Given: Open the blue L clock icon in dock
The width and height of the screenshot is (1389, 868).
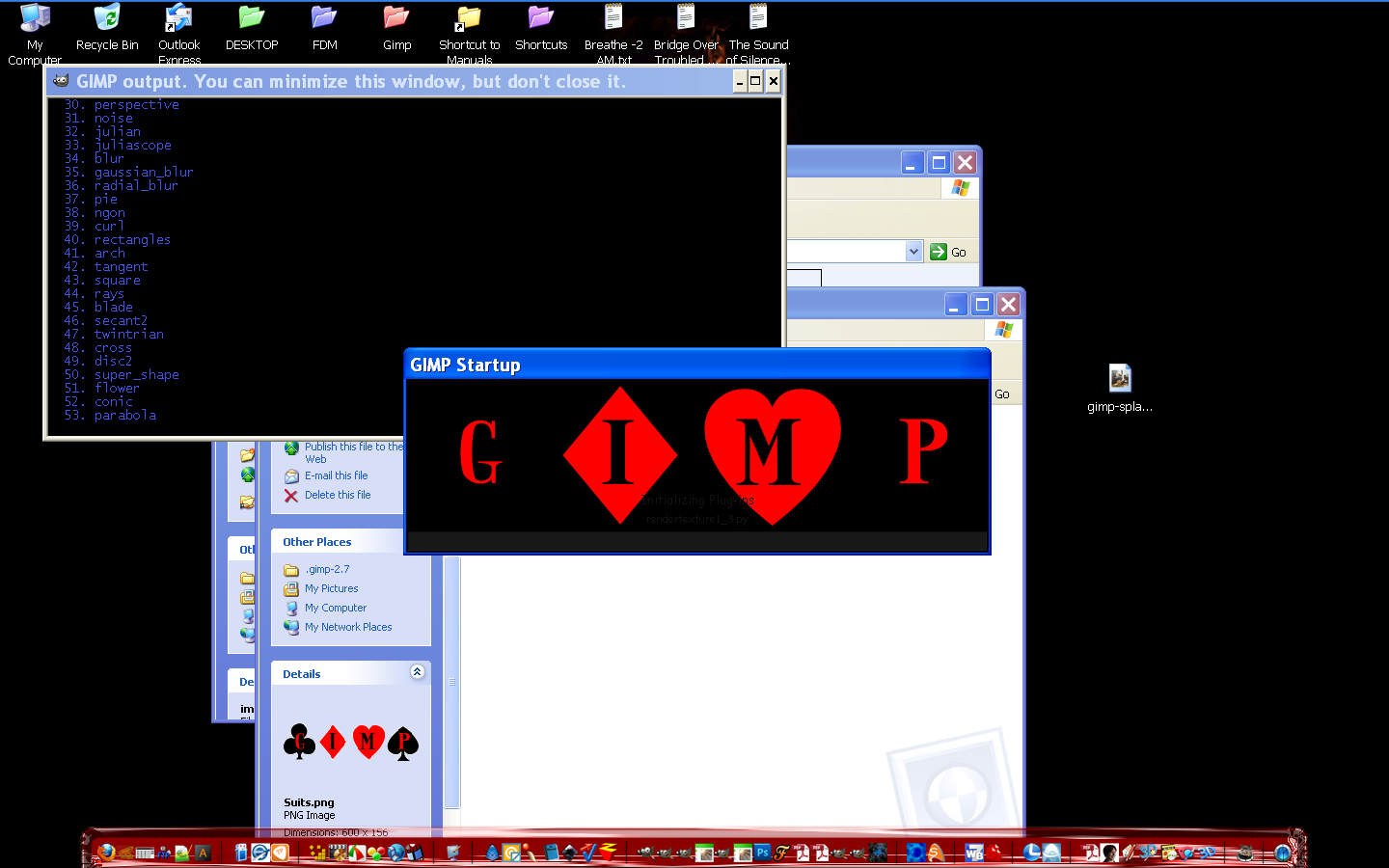Looking at the screenshot, I should 1031,853.
